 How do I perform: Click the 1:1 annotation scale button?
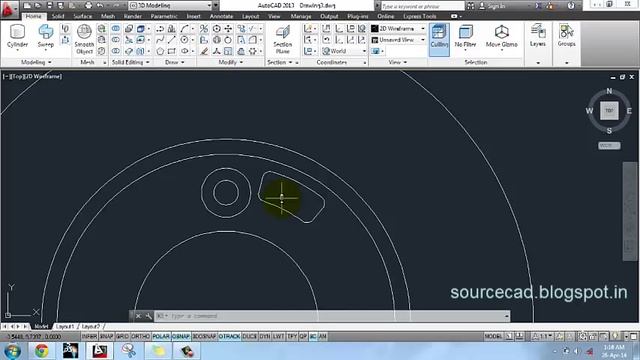tap(542, 336)
